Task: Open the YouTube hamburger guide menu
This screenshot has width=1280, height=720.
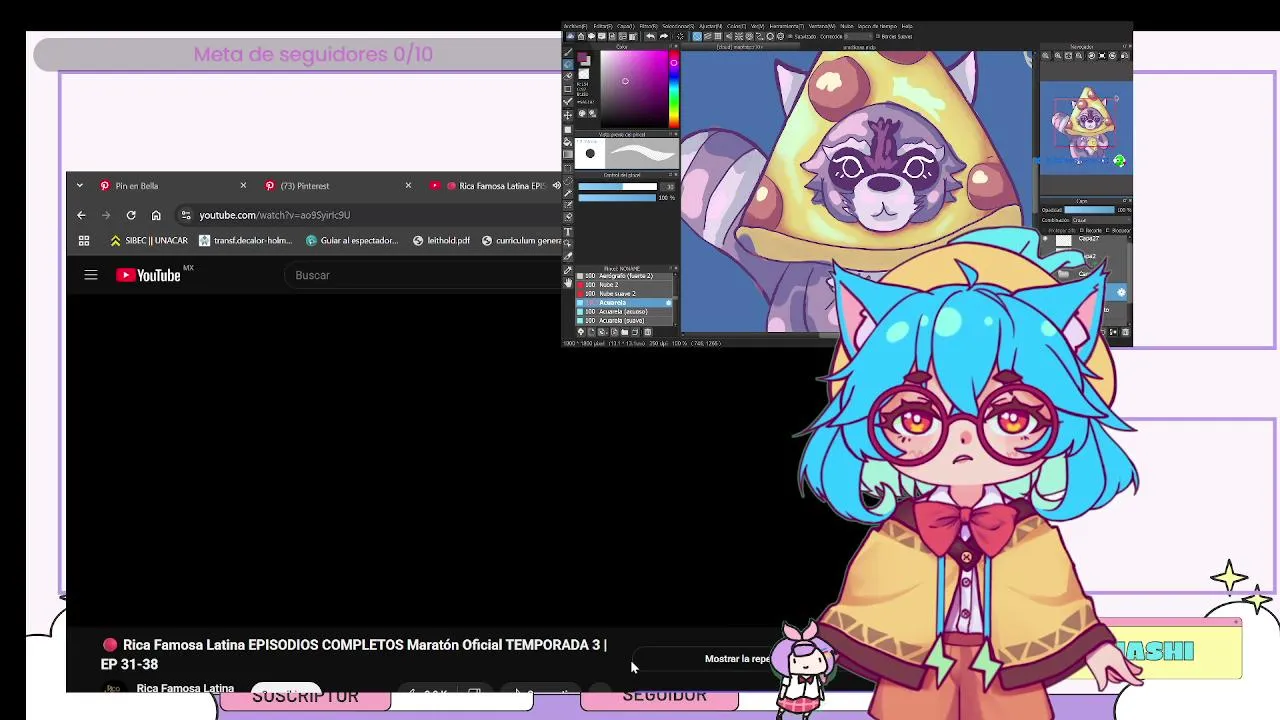Action: coord(91,275)
